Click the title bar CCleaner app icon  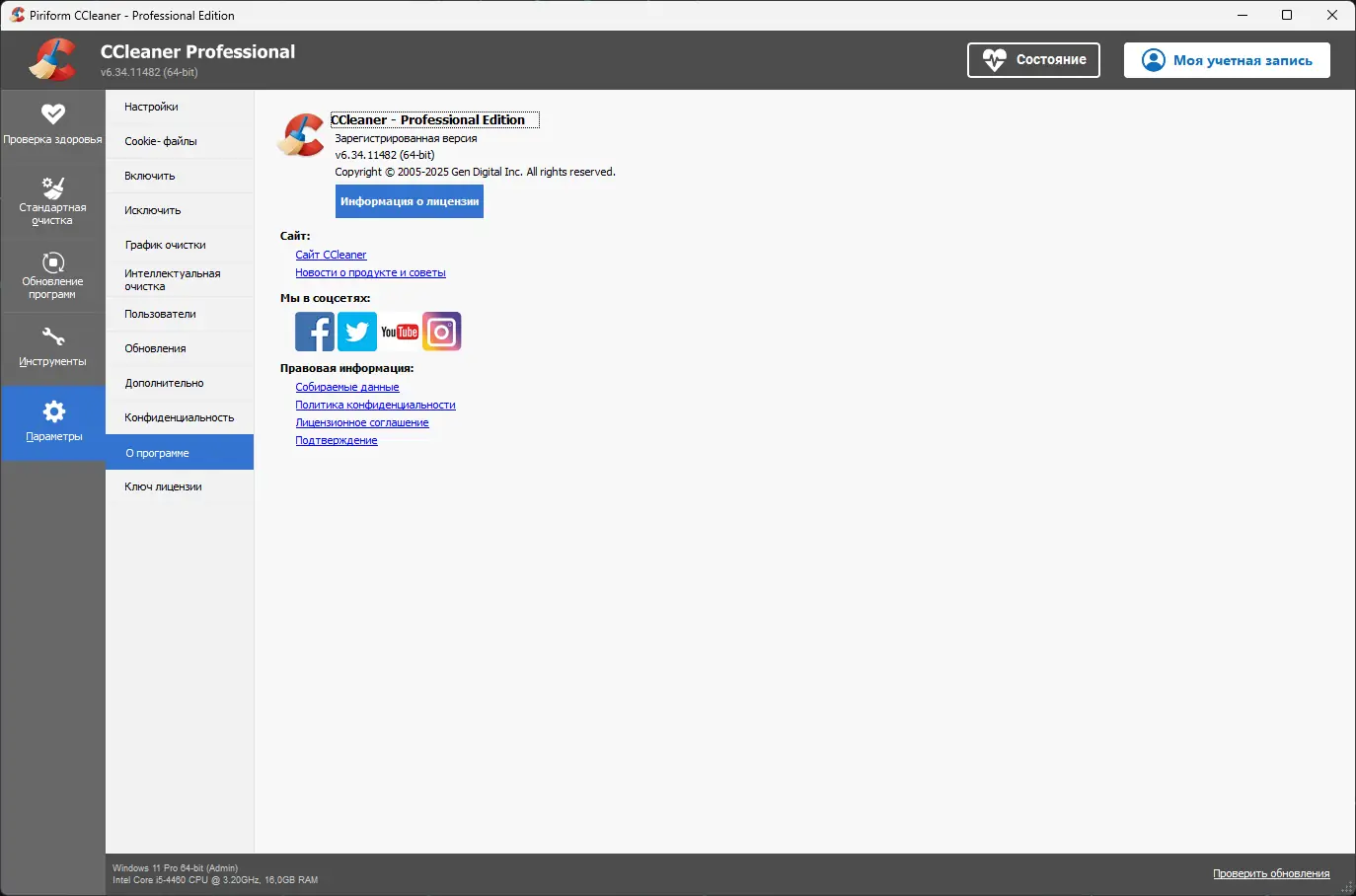[17, 15]
